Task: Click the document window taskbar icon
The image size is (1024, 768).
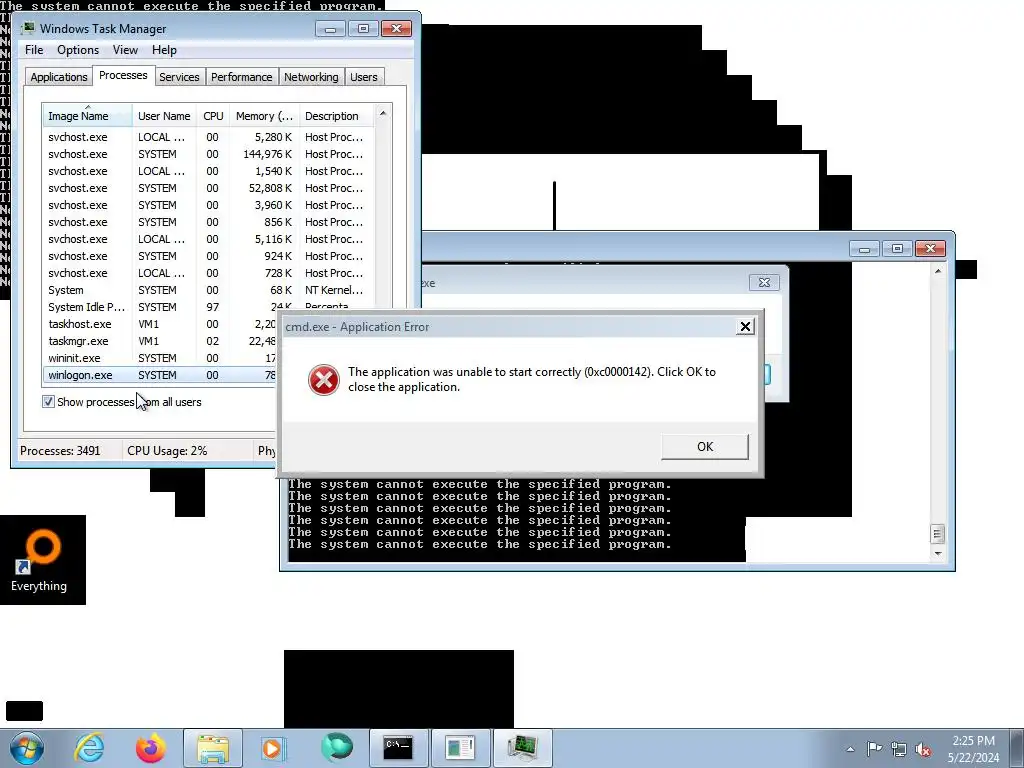Action: coord(460,748)
